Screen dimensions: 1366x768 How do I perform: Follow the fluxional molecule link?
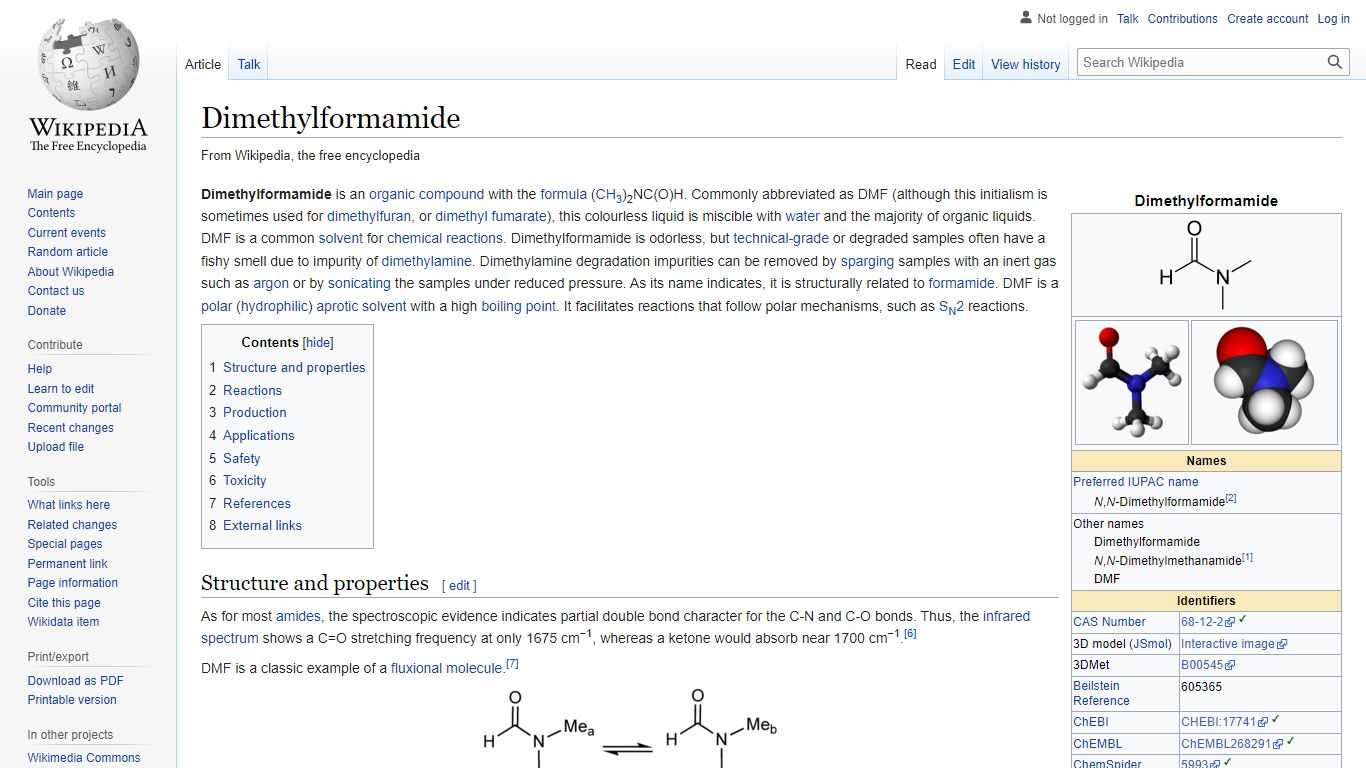click(x=447, y=668)
